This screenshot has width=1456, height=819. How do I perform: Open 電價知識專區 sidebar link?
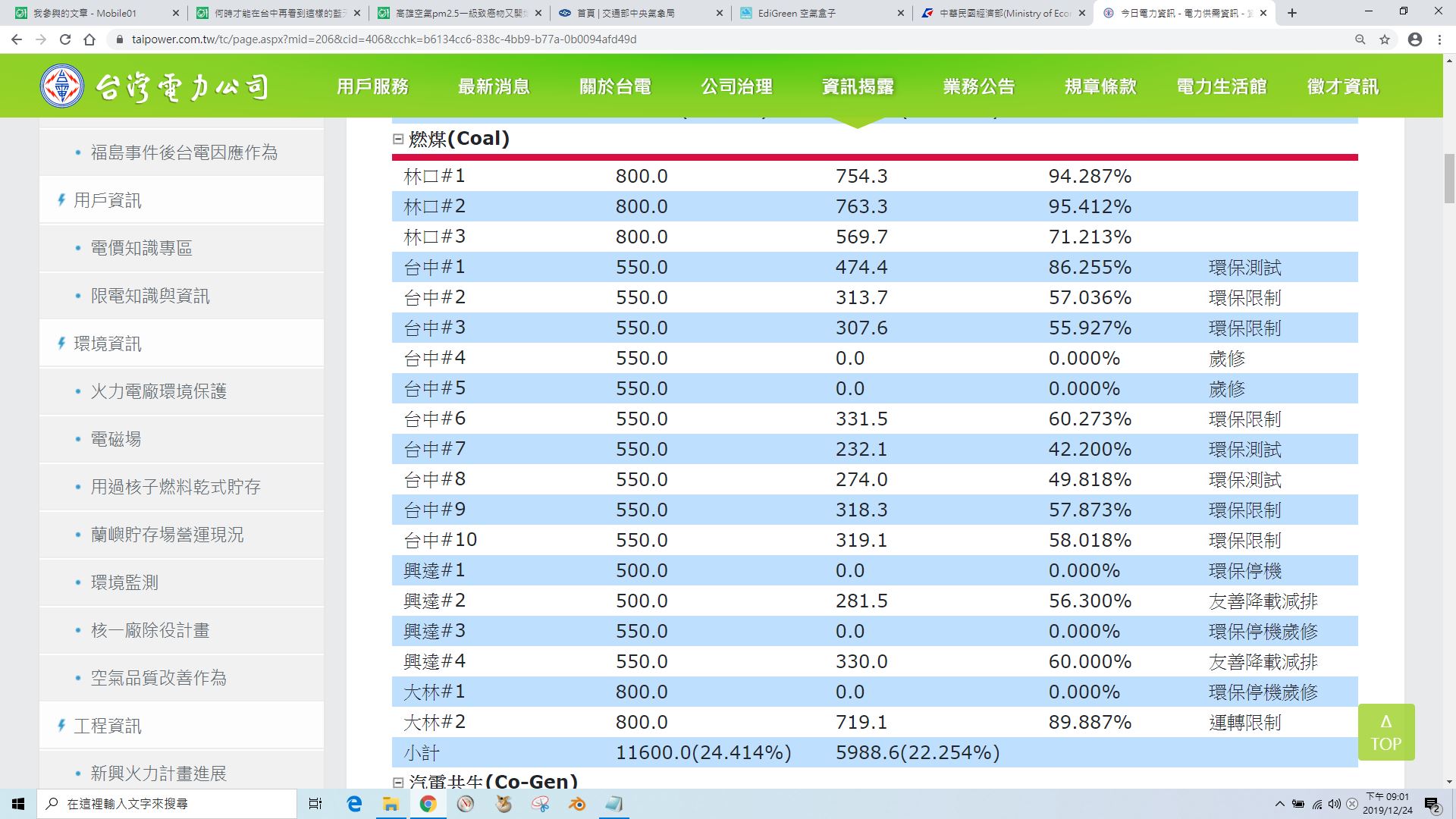pos(141,248)
